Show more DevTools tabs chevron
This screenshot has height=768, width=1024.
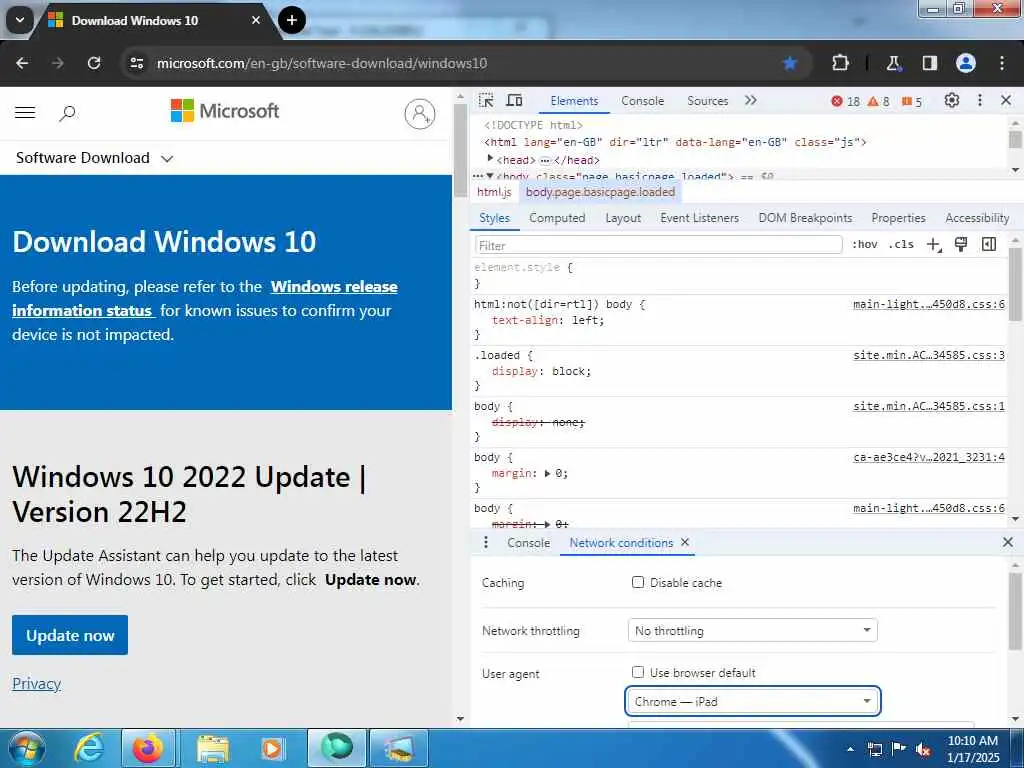tap(751, 100)
